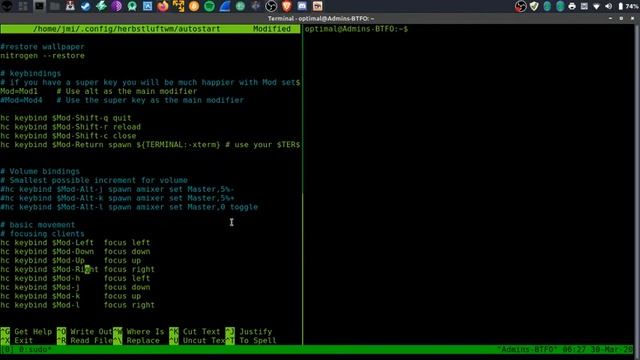Viewport: 640px width, 360px height.
Task: Click the 'Modified' status in nano header
Action: click(272, 29)
